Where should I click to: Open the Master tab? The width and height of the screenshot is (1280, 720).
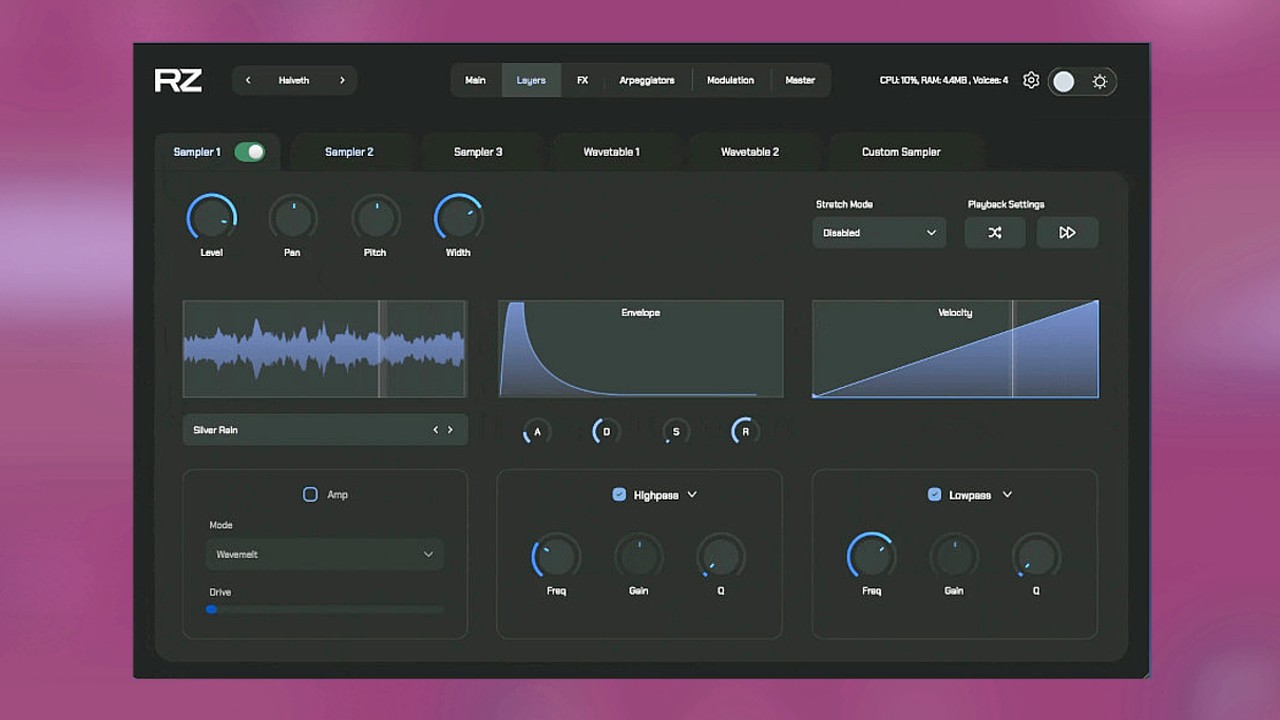point(800,80)
